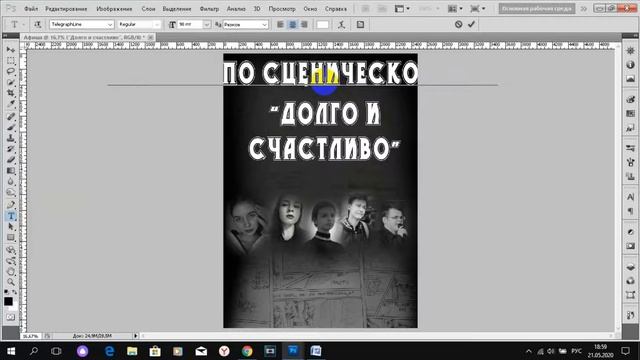Select the Gradient tool
640x360 pixels.
click(x=11, y=171)
